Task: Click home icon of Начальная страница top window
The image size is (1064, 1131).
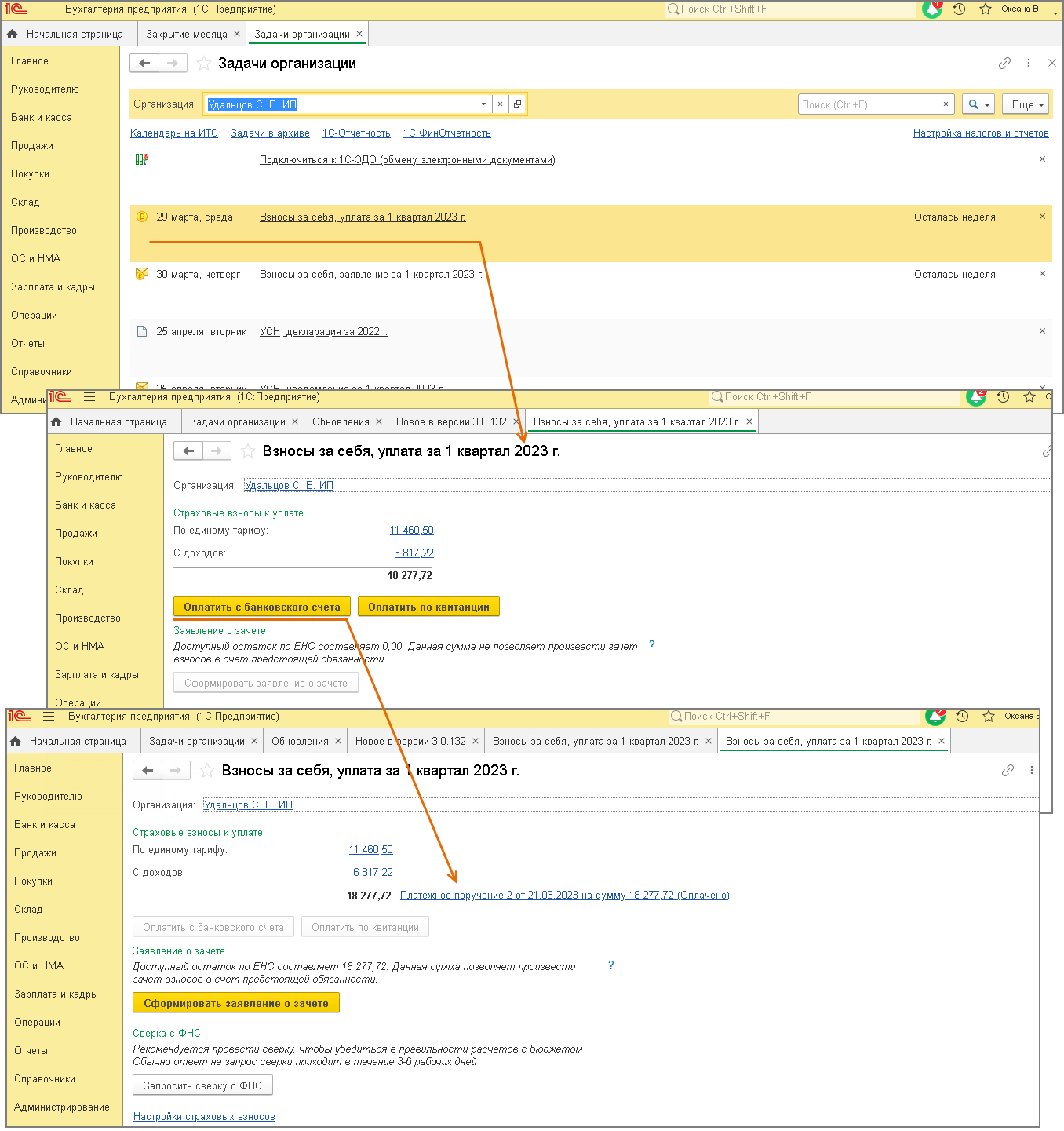Action: click(12, 34)
